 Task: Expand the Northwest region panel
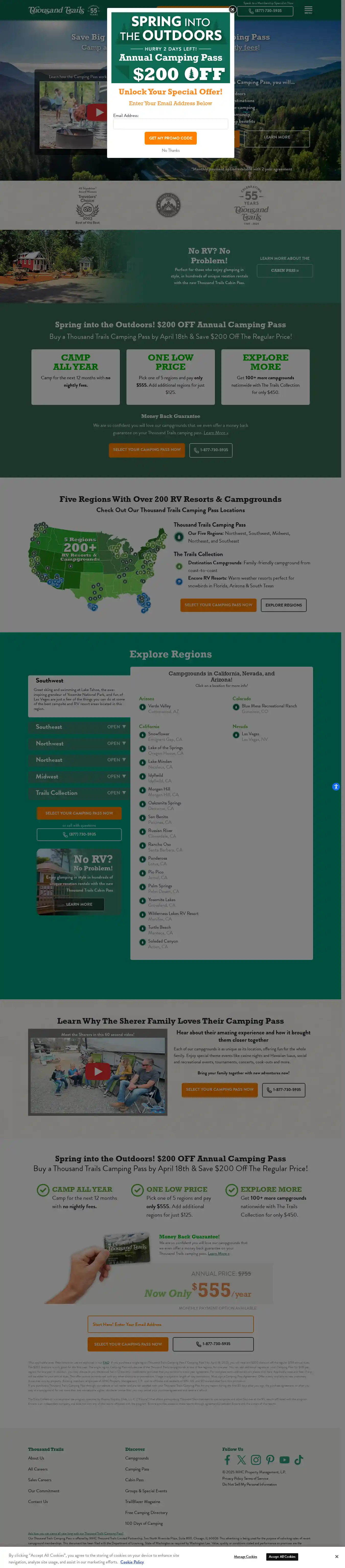[x=79, y=743]
